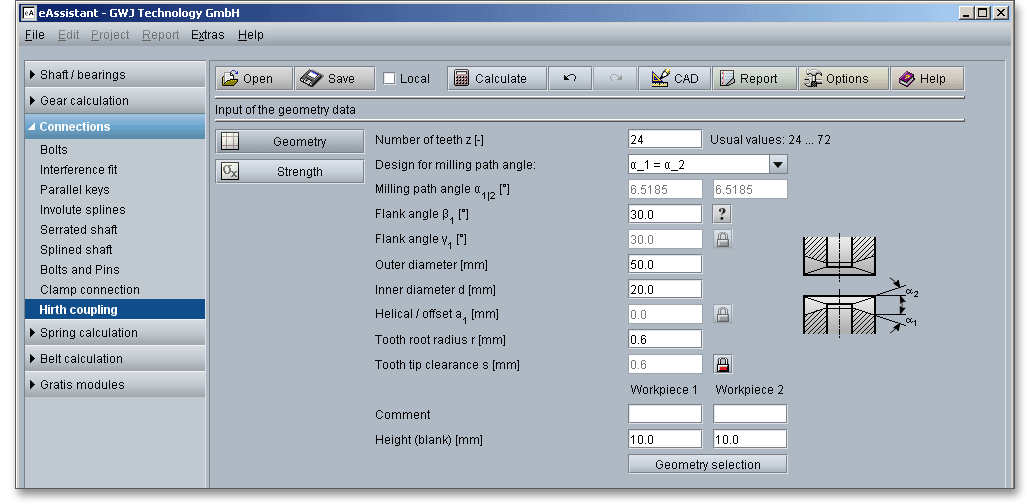This screenshot has height=504, width=1030.
Task: Switch to the Strength input page
Action: (290, 172)
